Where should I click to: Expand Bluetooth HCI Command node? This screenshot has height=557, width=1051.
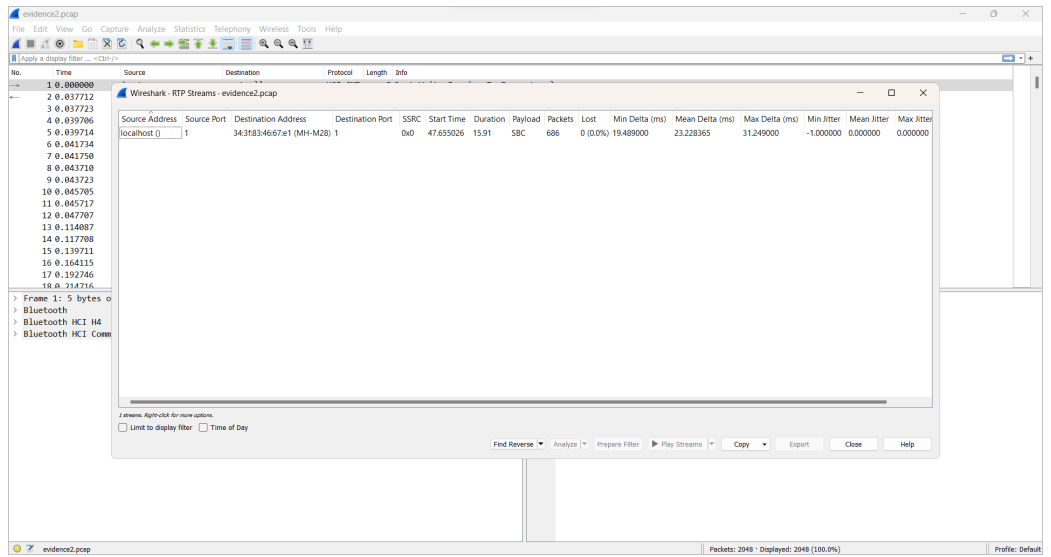[x=15, y=334]
